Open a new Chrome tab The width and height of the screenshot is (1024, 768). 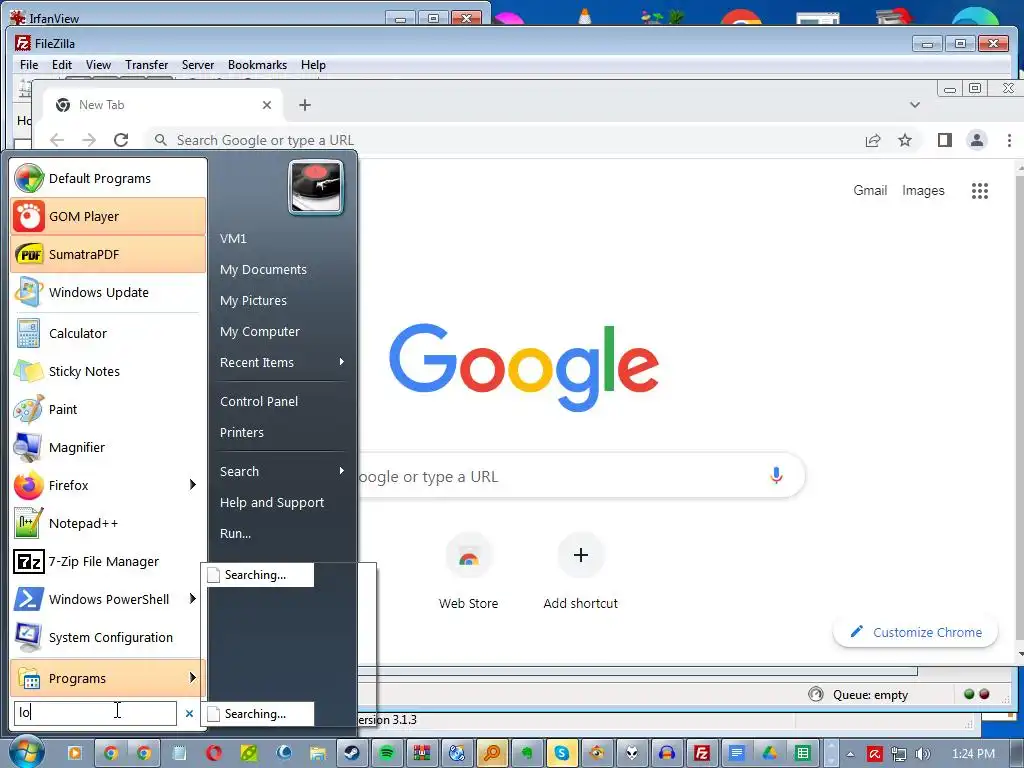(305, 105)
